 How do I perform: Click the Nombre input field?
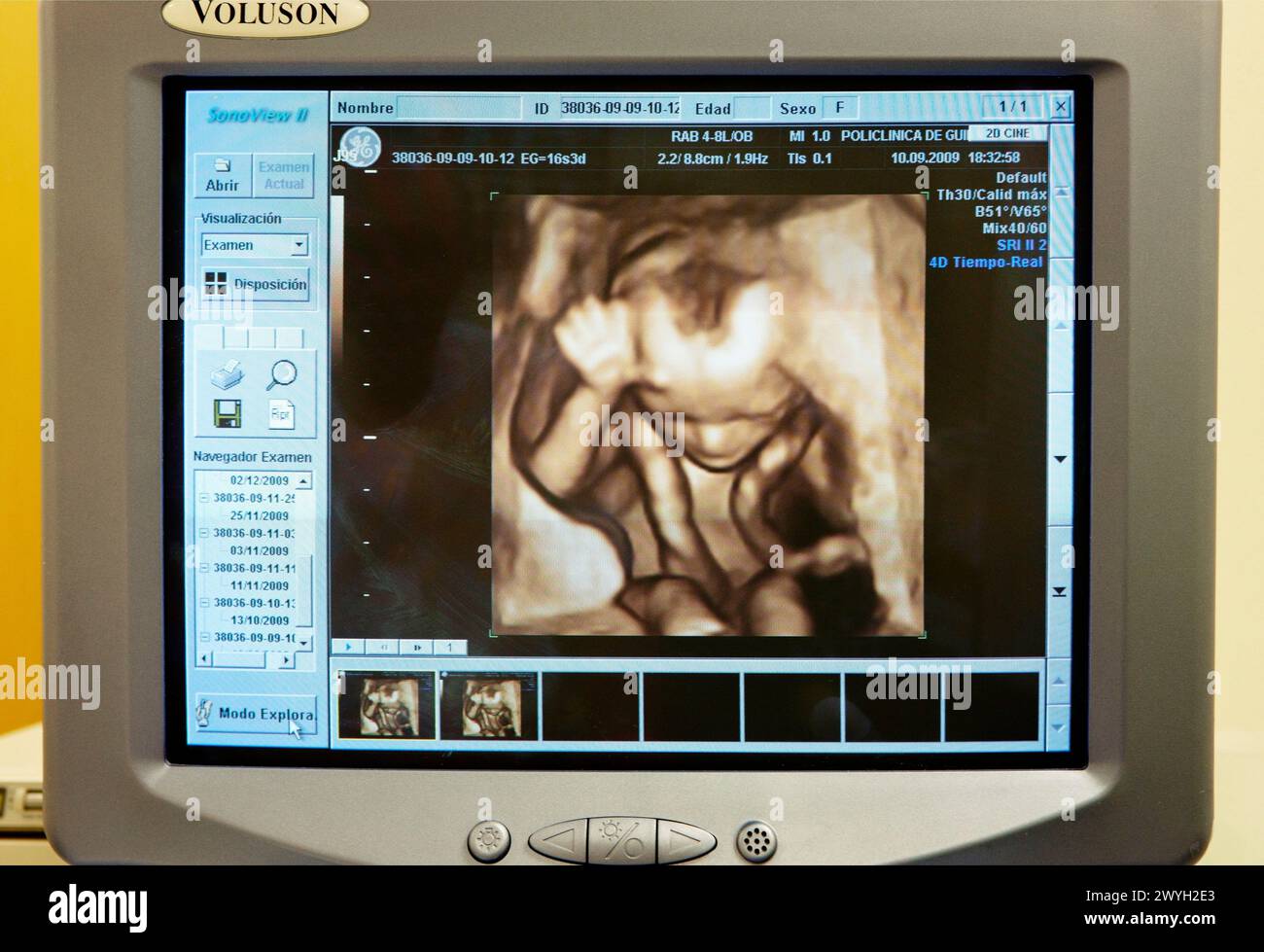458,108
